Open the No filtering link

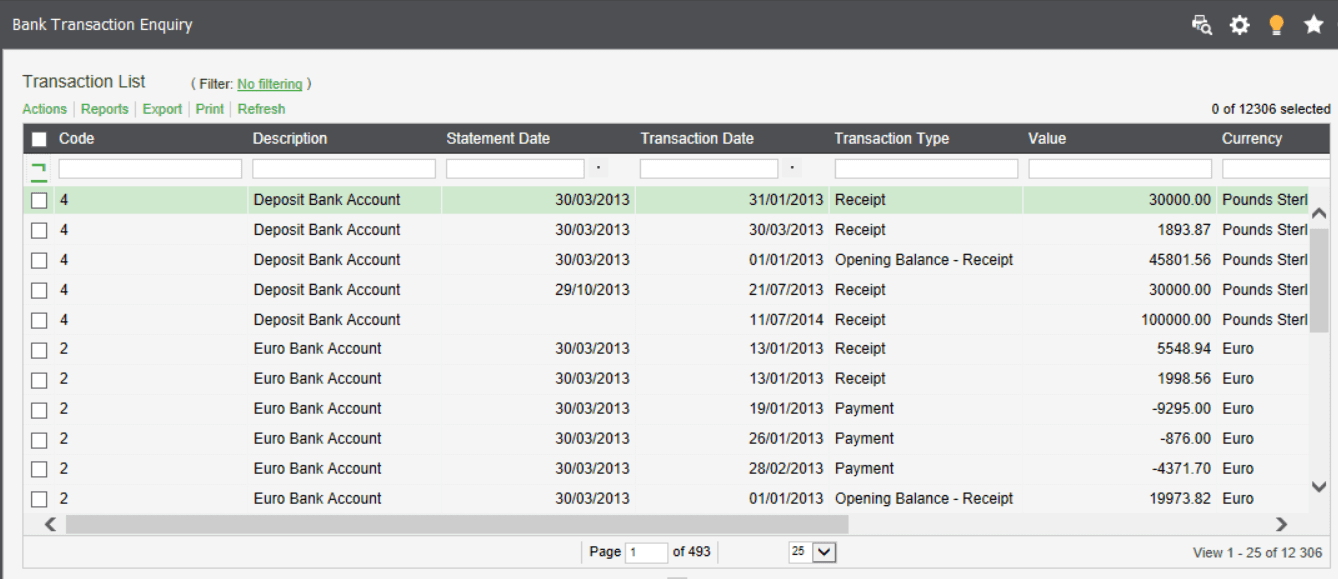(270, 84)
